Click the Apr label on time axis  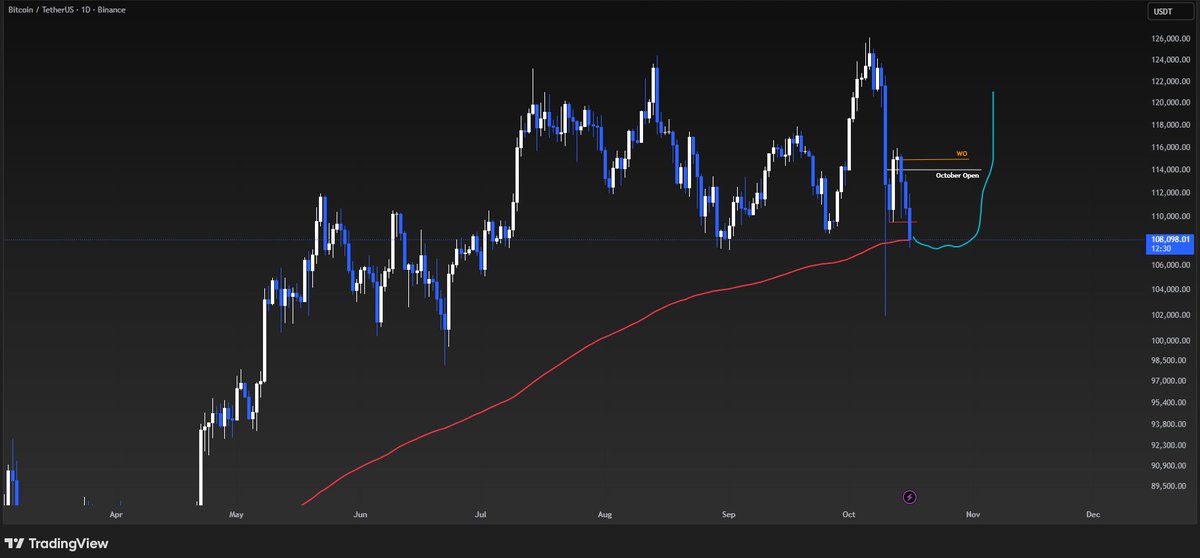116,515
